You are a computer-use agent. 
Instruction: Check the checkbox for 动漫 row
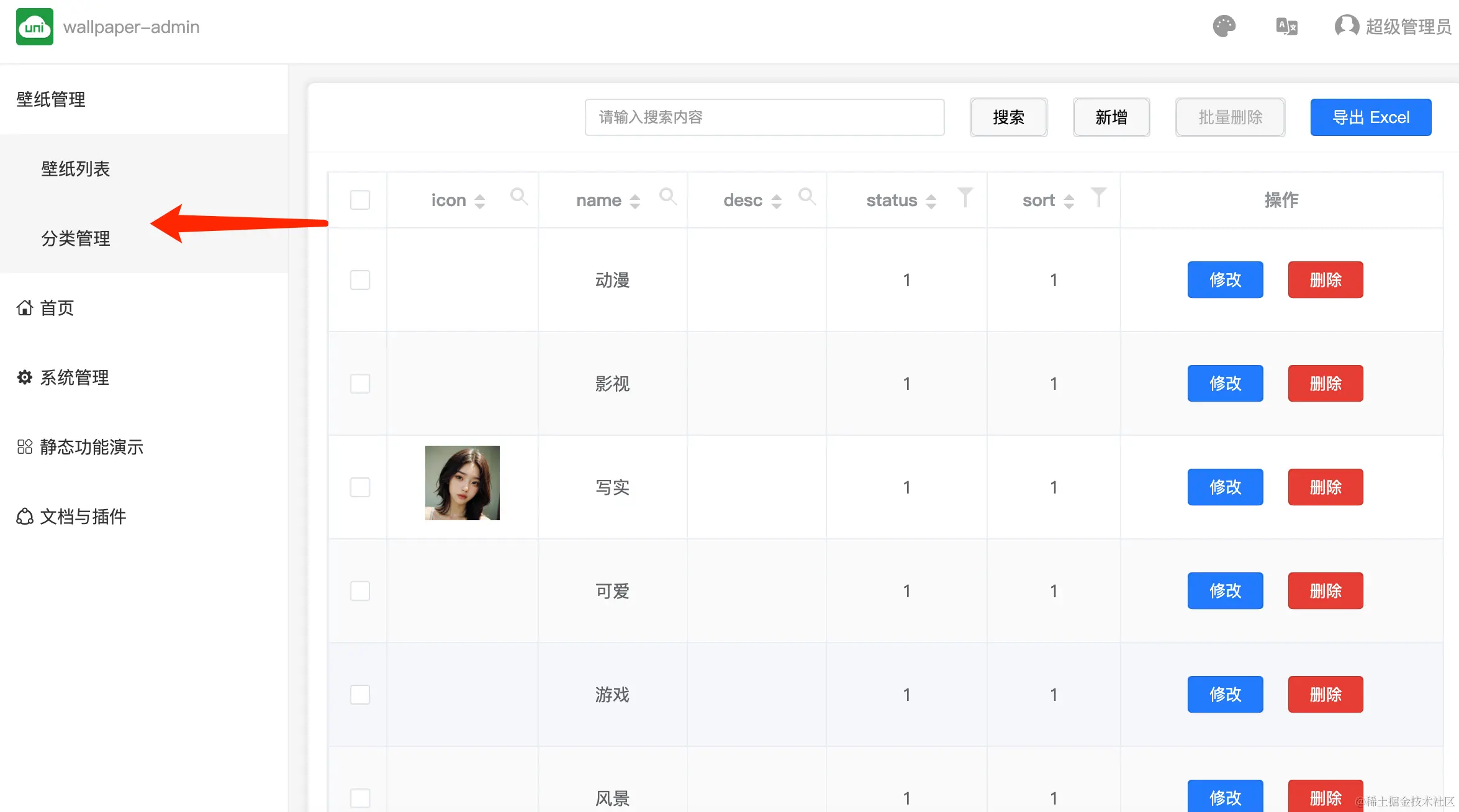(360, 280)
